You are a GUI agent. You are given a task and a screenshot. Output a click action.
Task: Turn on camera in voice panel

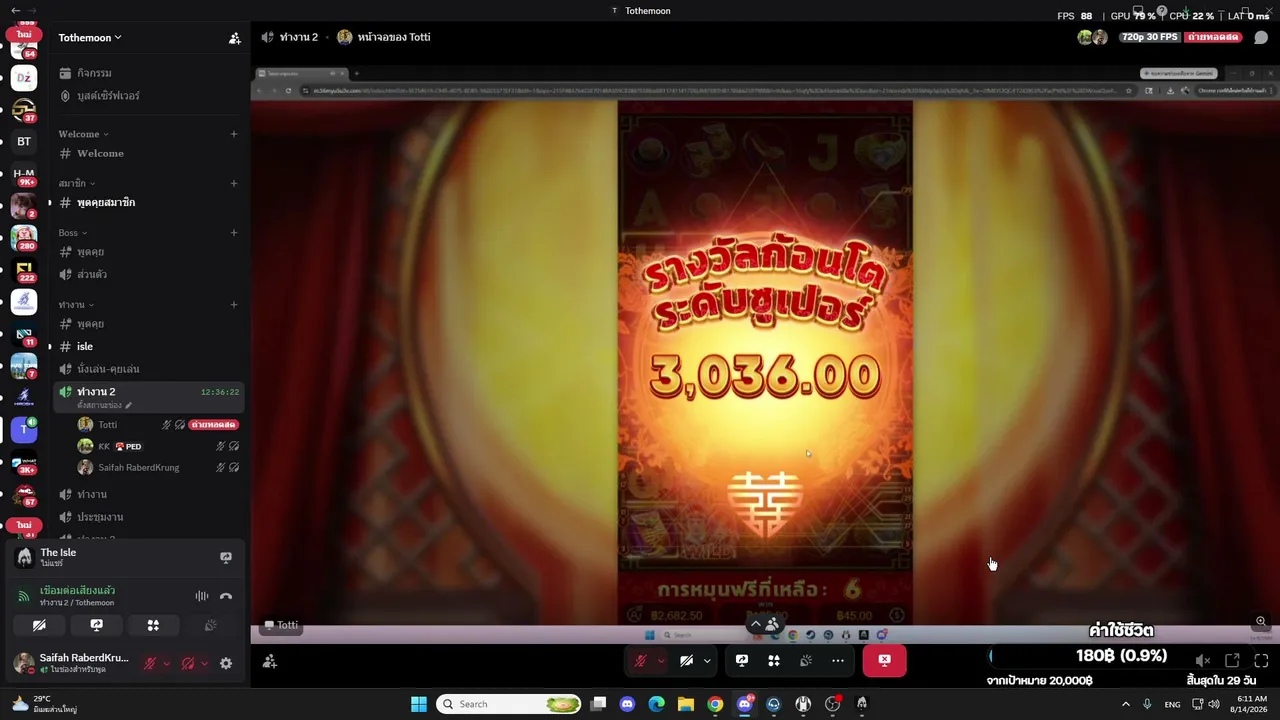[x=39, y=625]
